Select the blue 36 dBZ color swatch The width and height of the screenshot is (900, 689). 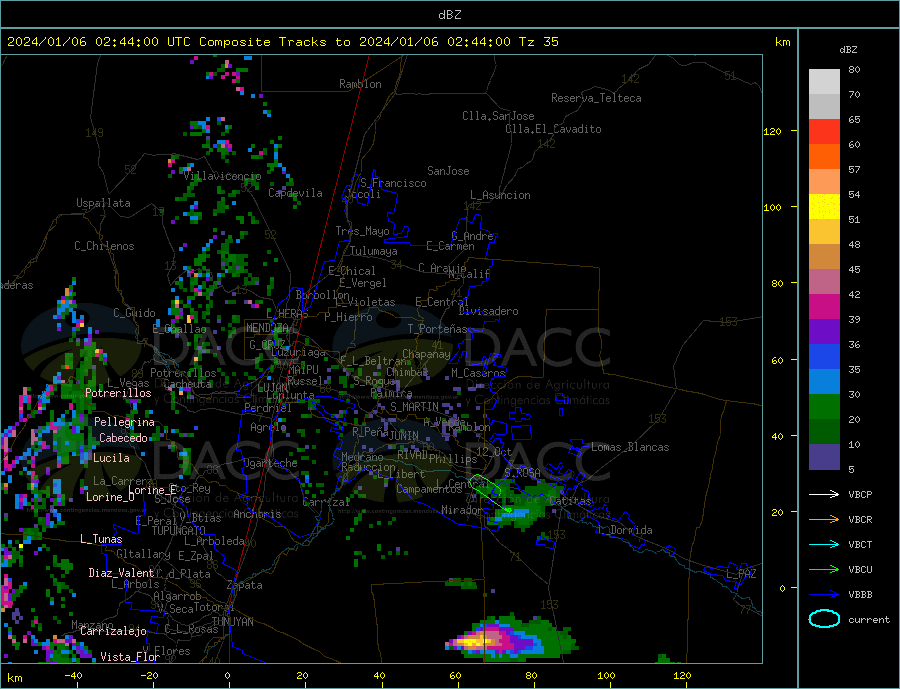click(x=824, y=357)
